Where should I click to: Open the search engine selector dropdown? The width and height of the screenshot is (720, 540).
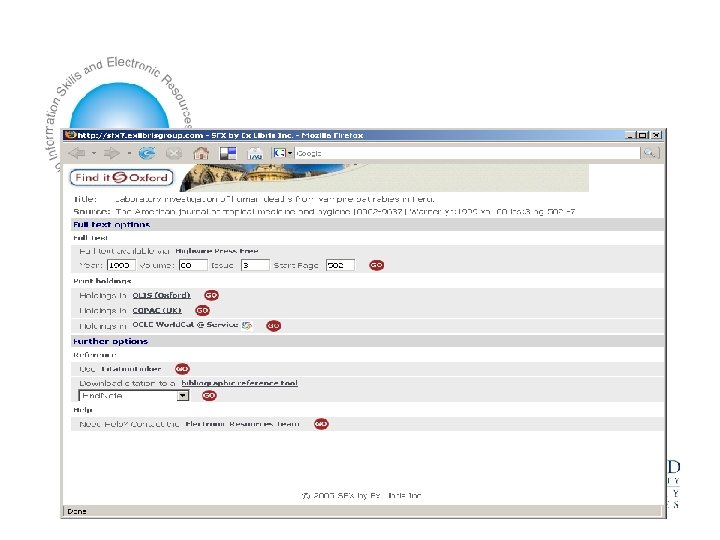click(283, 153)
